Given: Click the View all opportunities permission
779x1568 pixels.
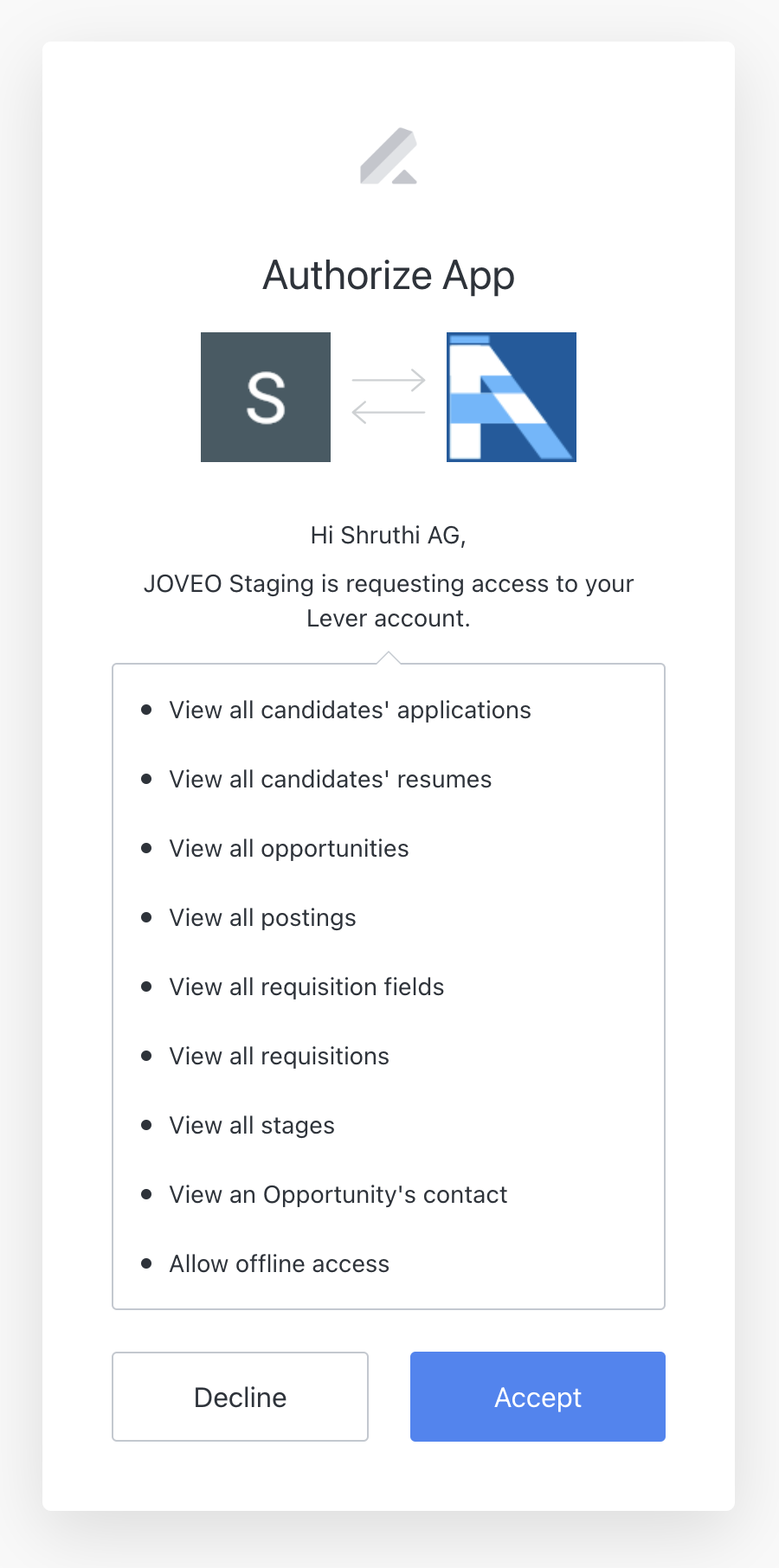Looking at the screenshot, I should click(x=288, y=849).
